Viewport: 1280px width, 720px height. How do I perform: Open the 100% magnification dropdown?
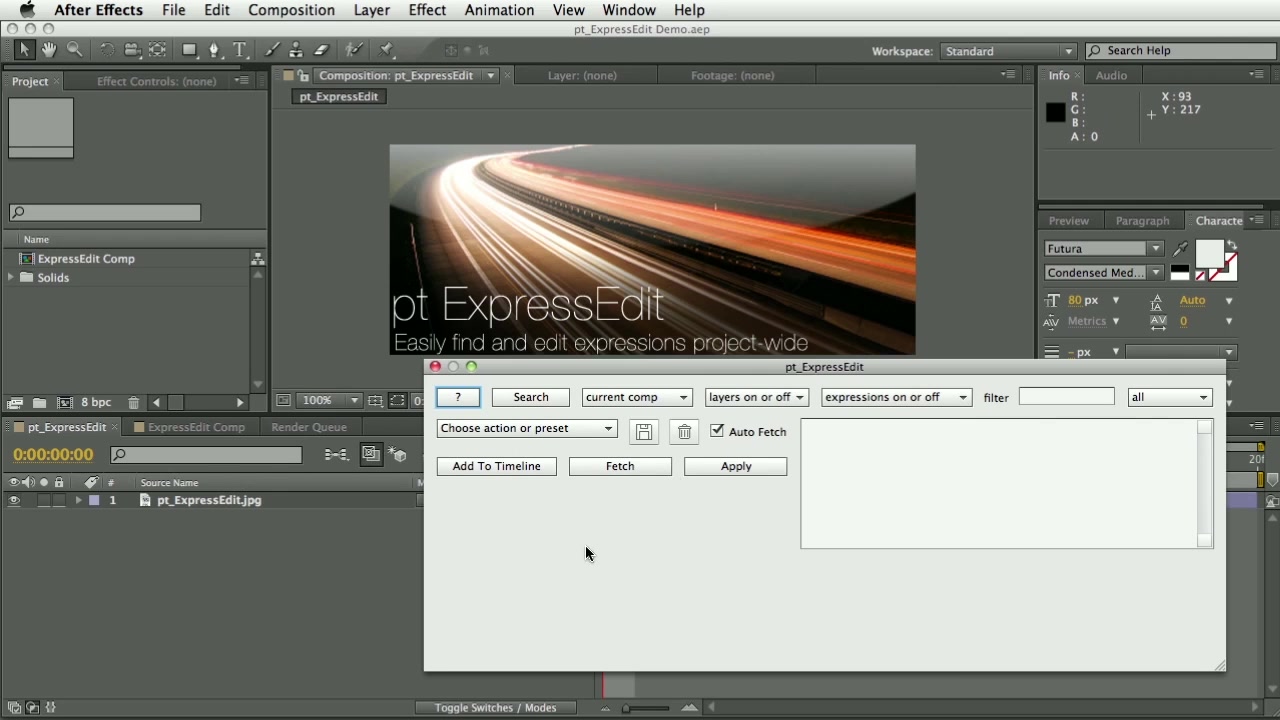(331, 400)
